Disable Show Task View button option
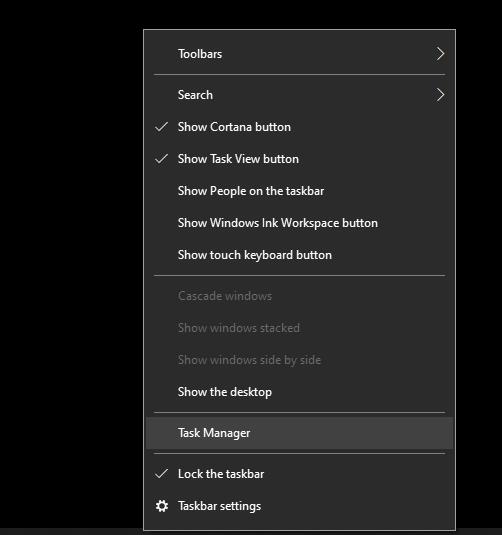Screen dimensions: 502x535 pos(299,159)
